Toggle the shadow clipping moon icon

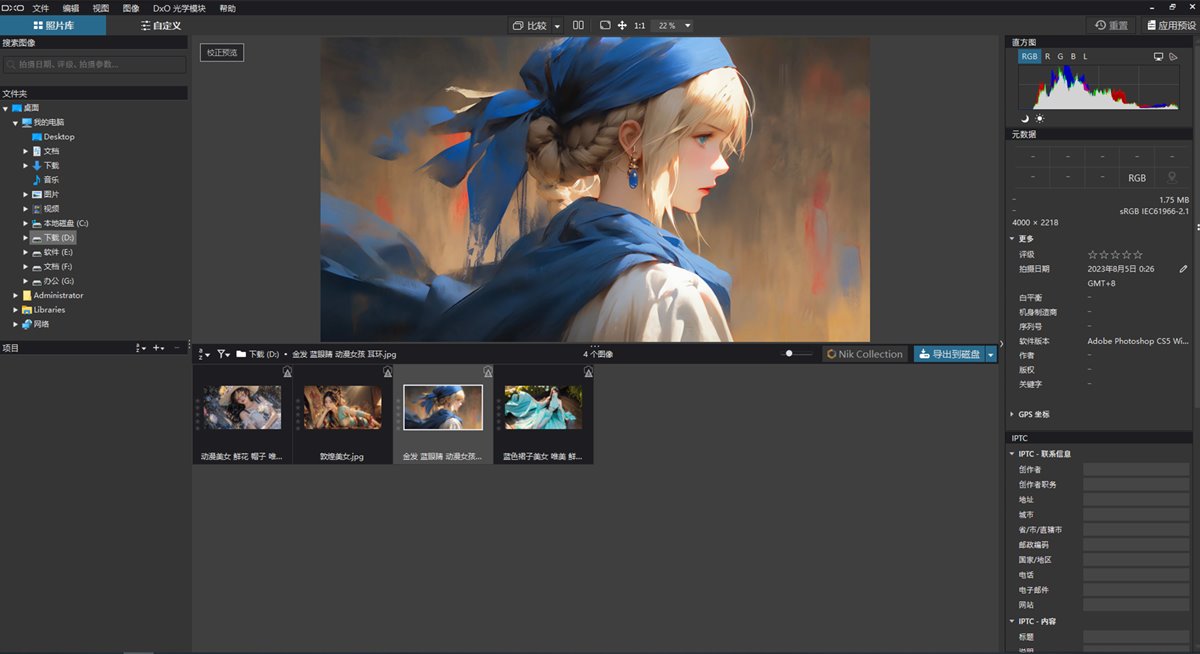pyautogui.click(x=1024, y=118)
